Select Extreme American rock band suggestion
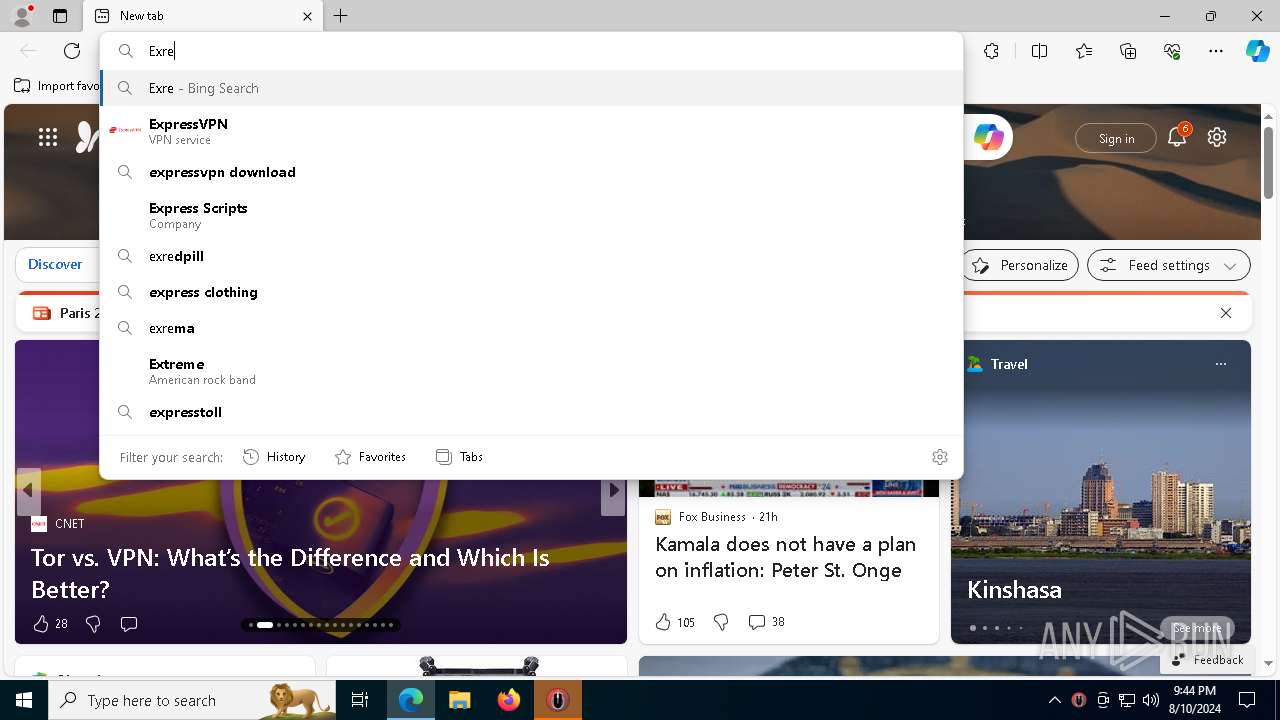The width and height of the screenshot is (1280, 720). 532,371
